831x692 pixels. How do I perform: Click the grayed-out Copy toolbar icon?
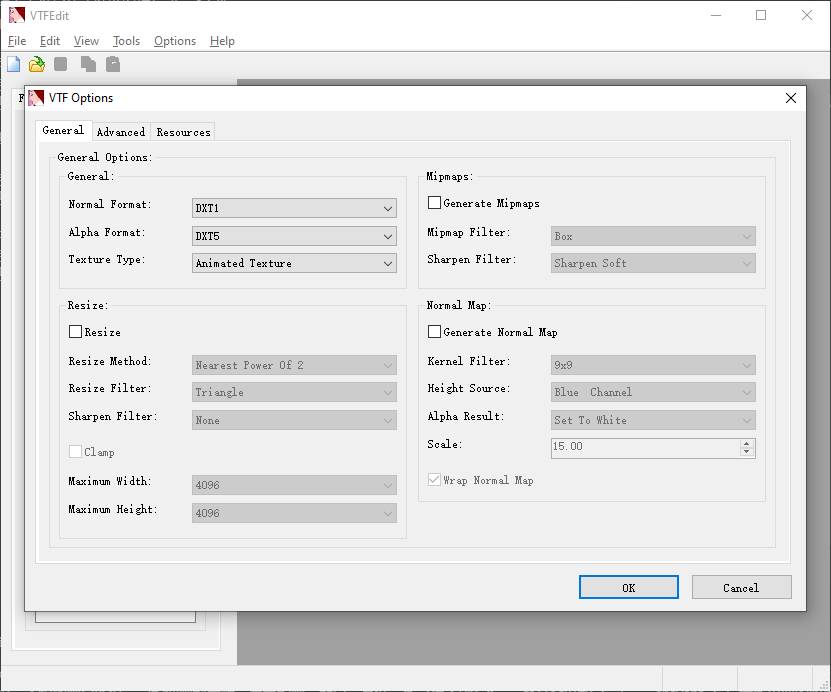click(88, 64)
